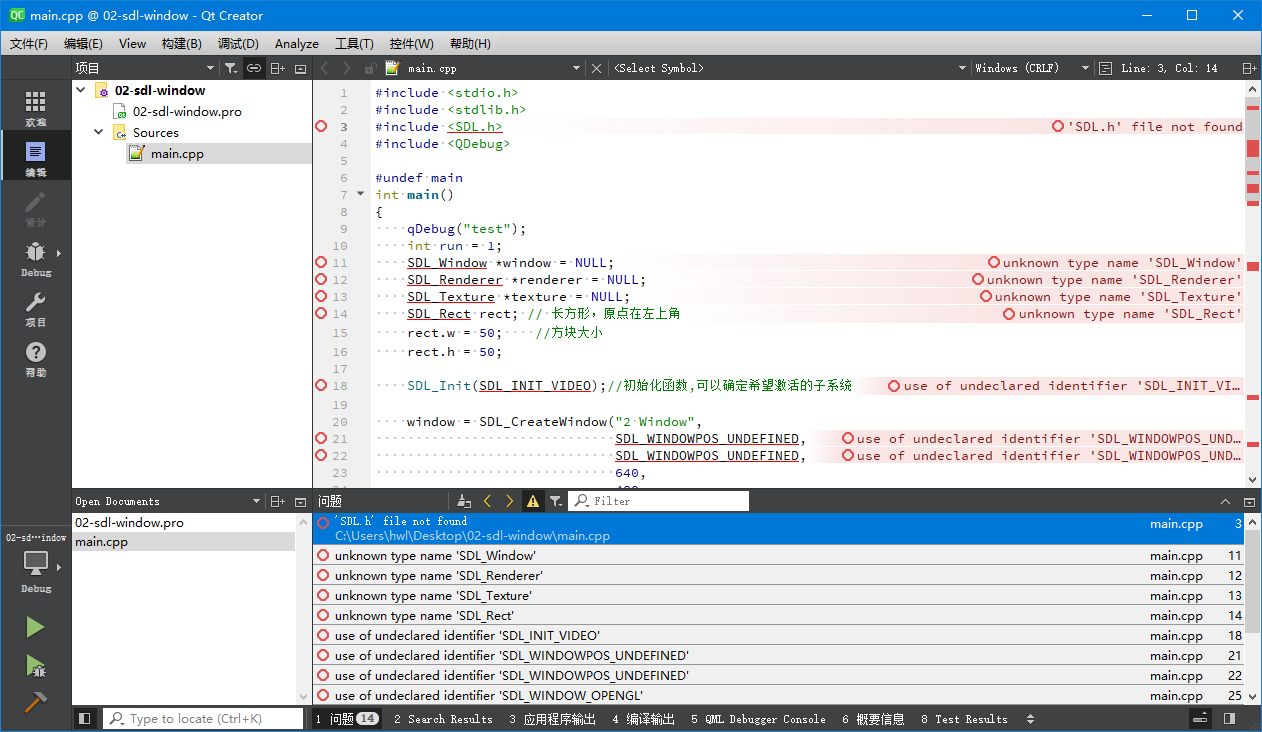Click the Line: 3, Col: 14 indicator
The image size is (1262, 732).
pos(1169,68)
